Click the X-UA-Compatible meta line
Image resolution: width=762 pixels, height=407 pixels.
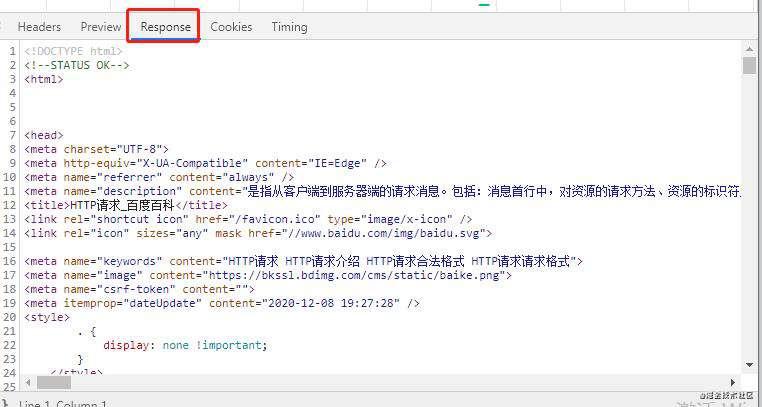[205, 163]
